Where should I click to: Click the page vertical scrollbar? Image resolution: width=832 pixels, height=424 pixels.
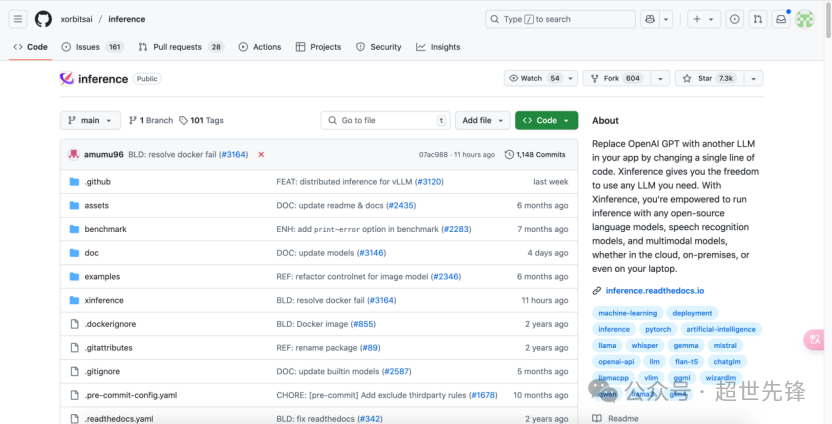(x=828, y=21)
